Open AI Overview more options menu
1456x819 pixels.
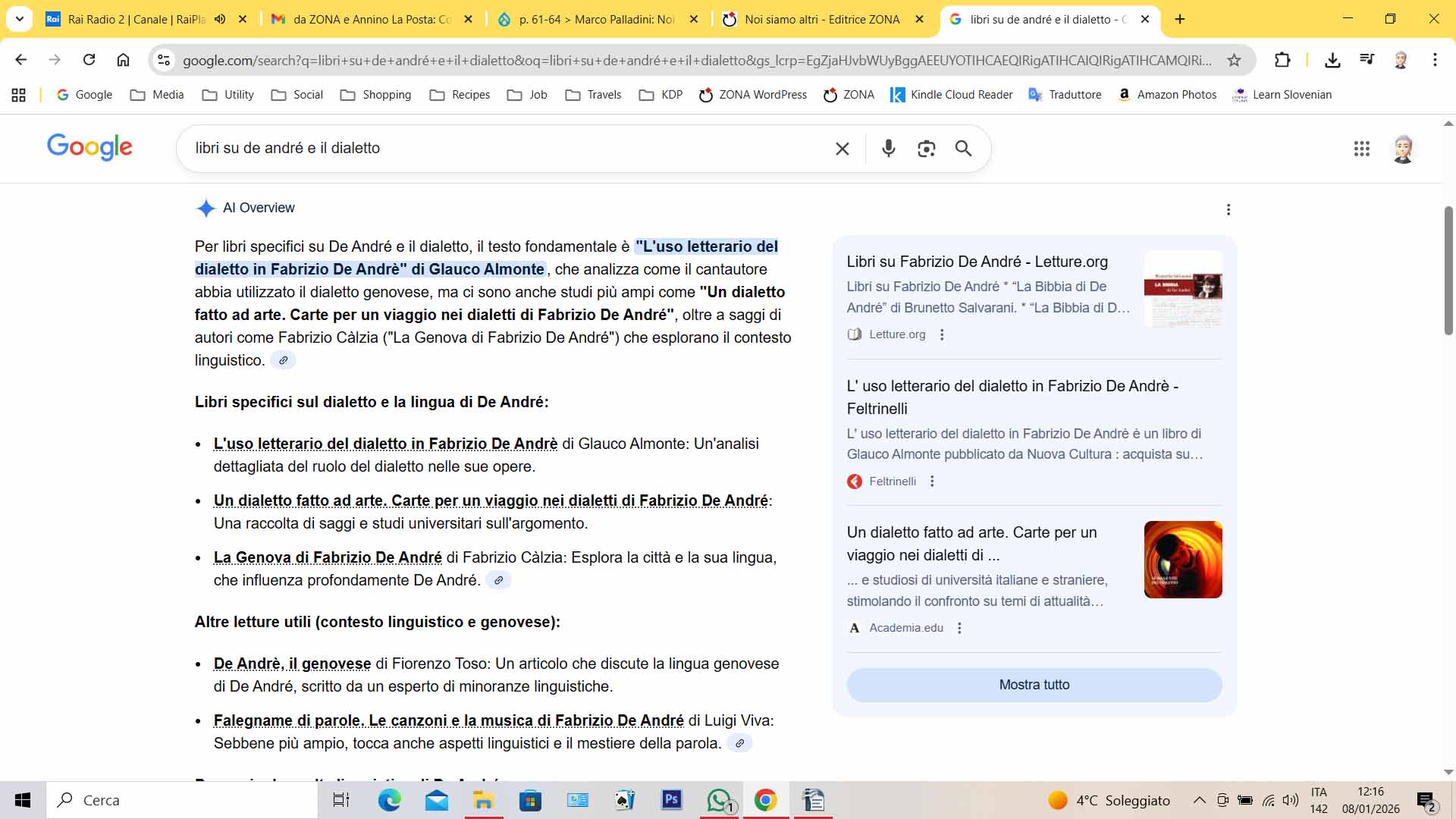[x=1228, y=209]
